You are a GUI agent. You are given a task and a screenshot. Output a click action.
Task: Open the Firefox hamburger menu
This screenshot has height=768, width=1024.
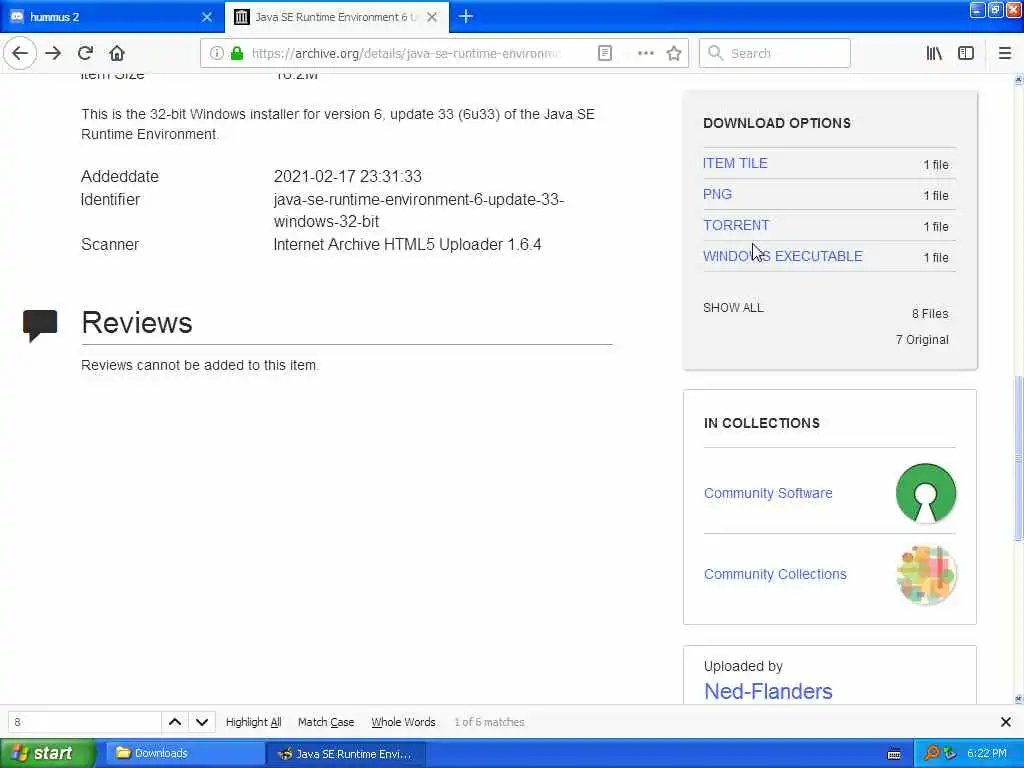(x=1004, y=53)
